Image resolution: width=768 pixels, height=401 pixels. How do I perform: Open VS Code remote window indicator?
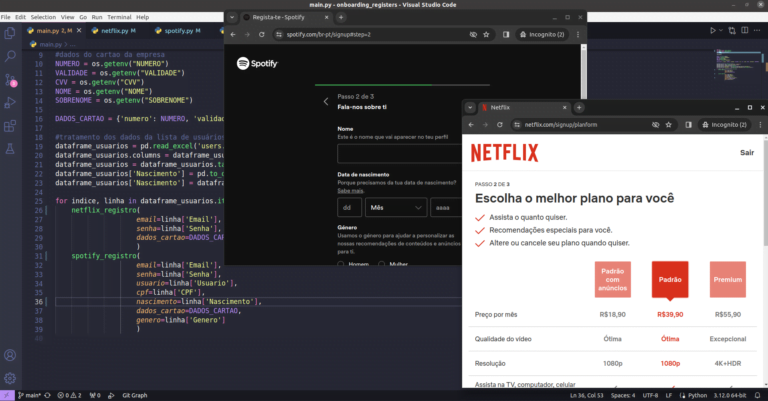coord(7,396)
